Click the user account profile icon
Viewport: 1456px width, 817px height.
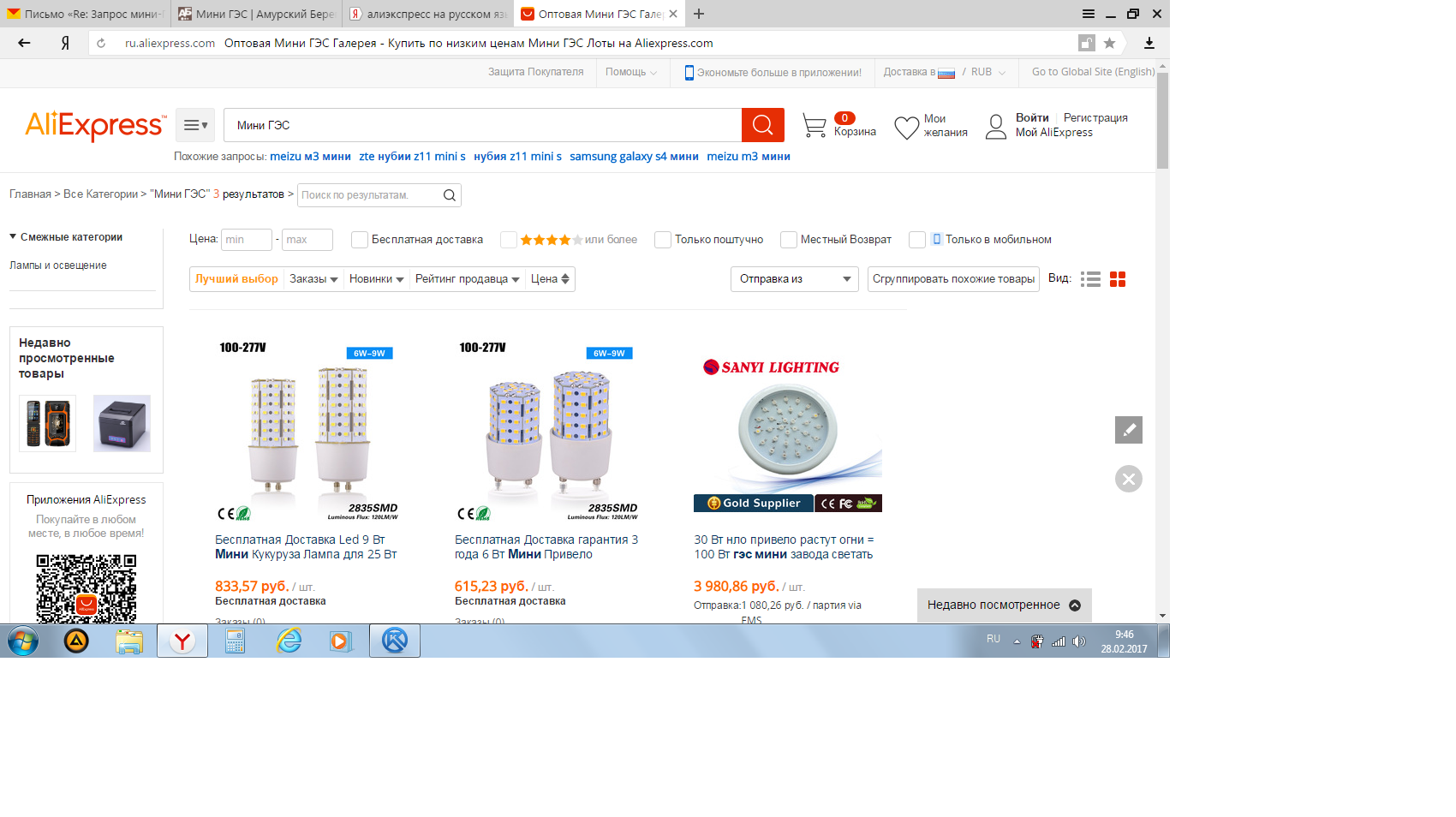996,127
